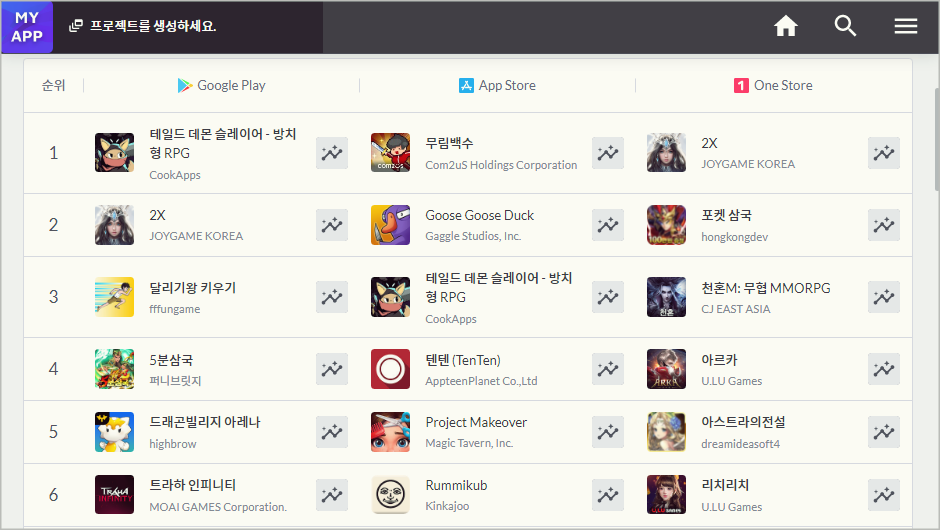Select the Google Play column header
This screenshot has height=530, width=940.
pos(222,86)
